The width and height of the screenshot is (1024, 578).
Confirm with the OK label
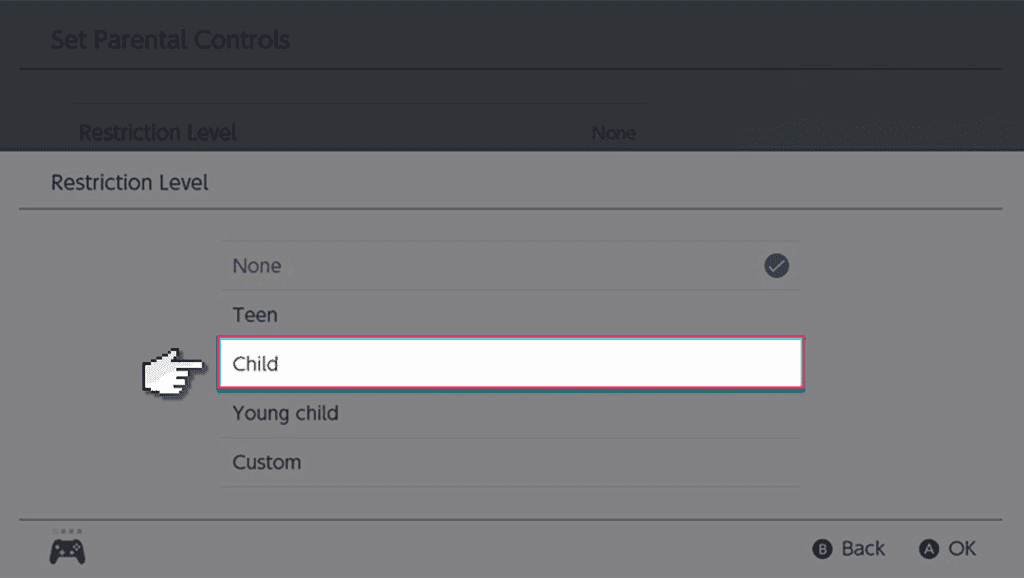(962, 549)
